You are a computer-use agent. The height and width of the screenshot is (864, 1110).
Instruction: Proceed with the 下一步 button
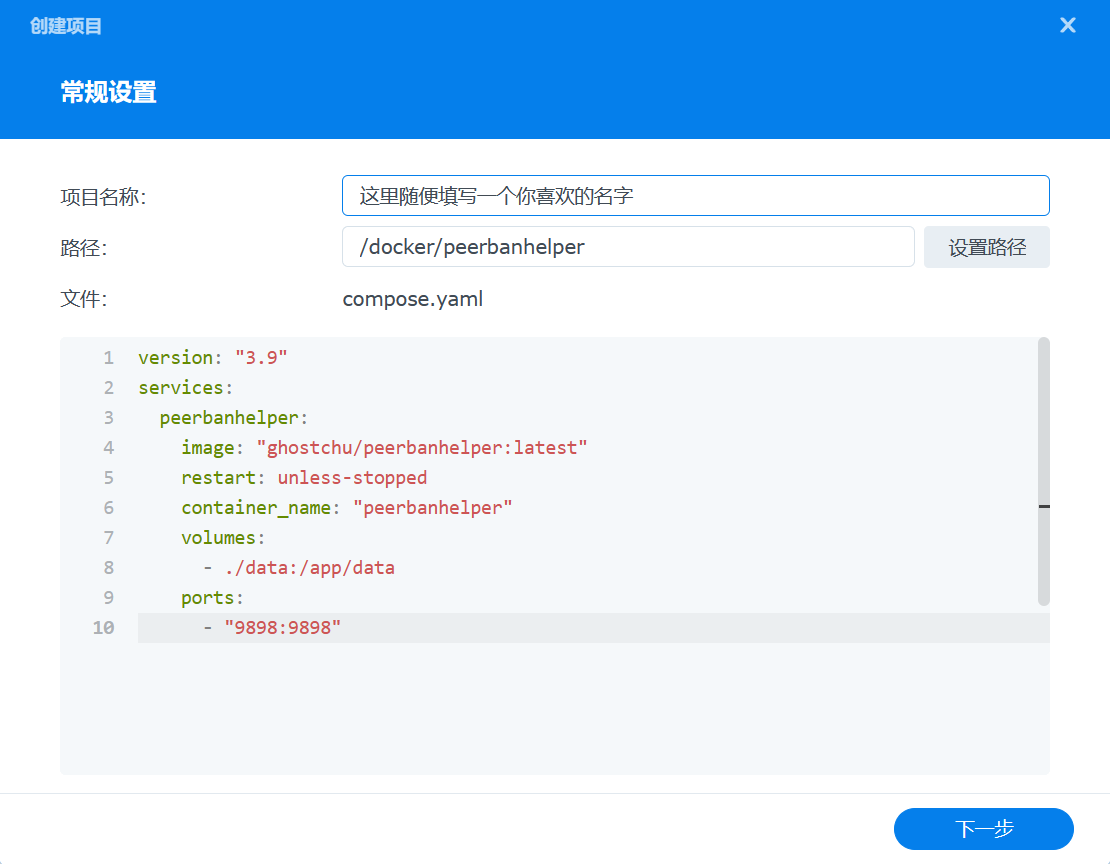tap(983, 829)
